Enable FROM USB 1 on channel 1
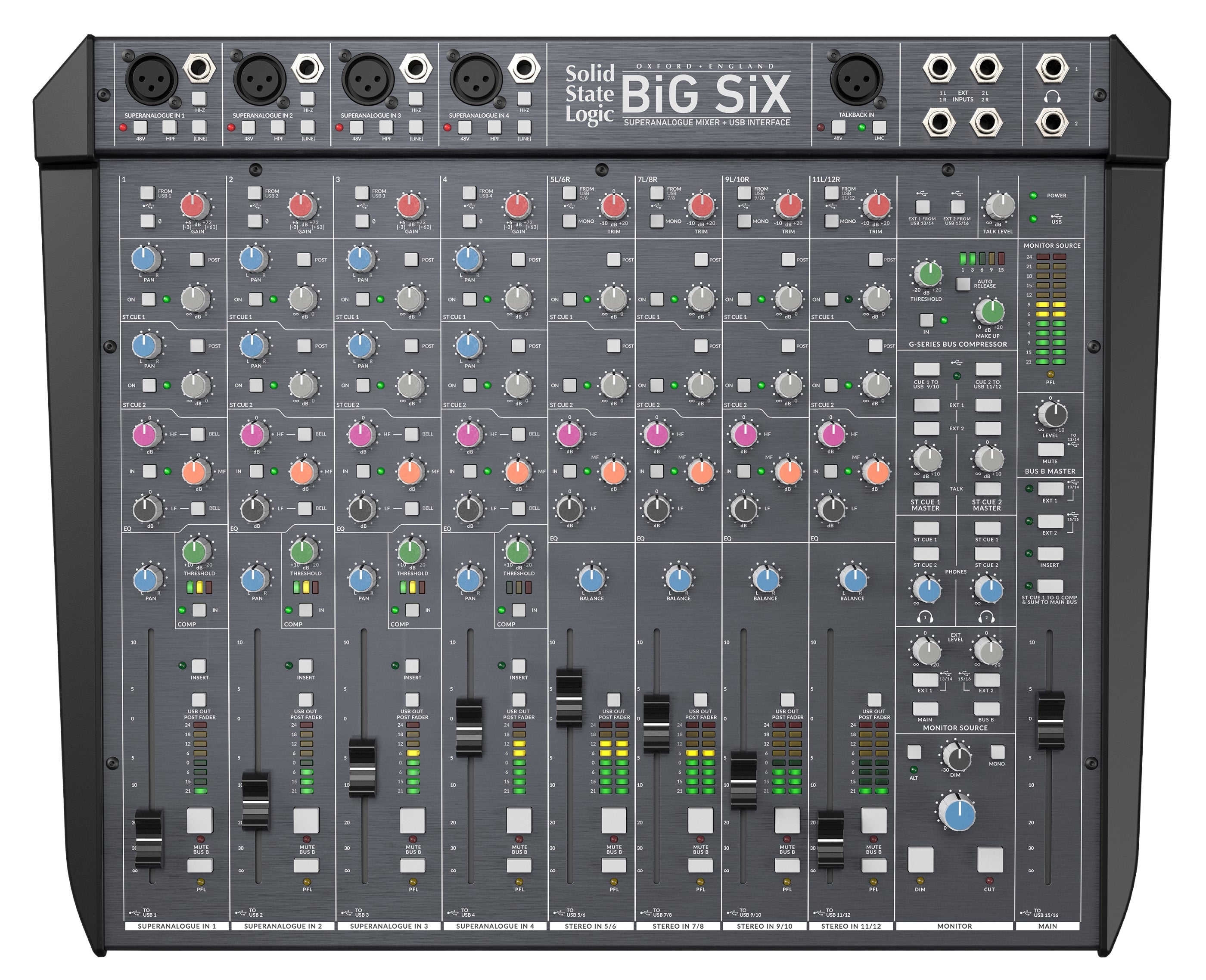Image resolution: width=1206 pixels, height=980 pixels. [147, 193]
